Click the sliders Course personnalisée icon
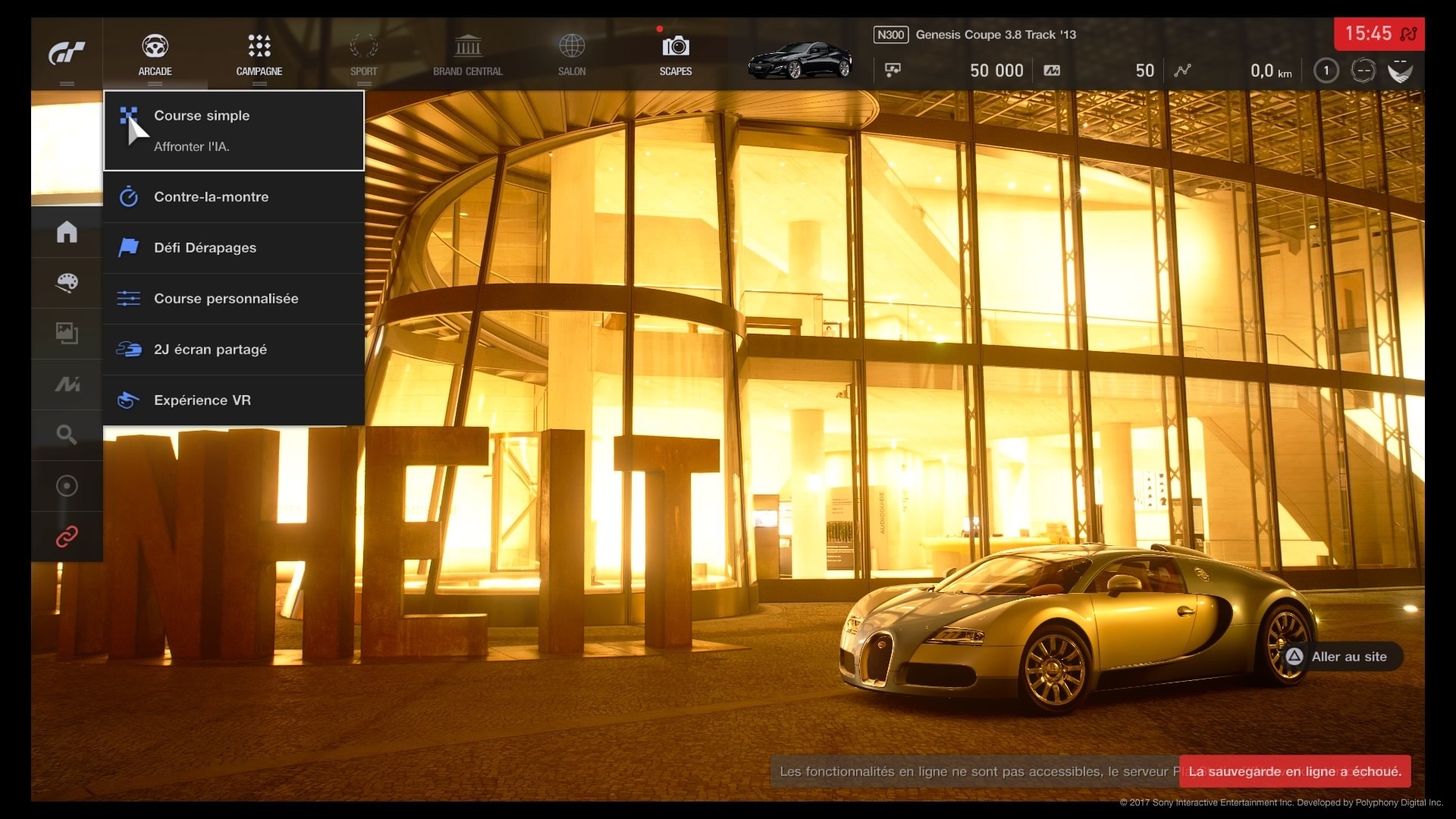The height and width of the screenshot is (819, 1456). pos(128,298)
